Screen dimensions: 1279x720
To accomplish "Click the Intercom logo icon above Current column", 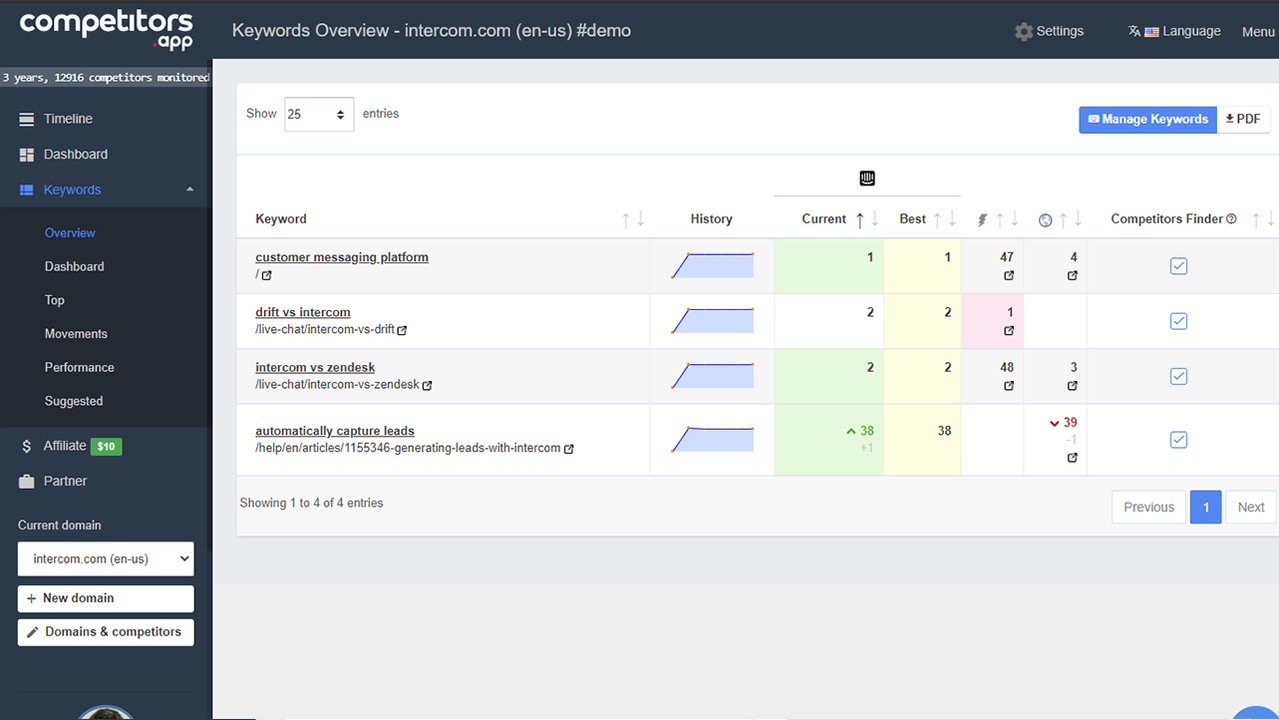I will coord(867,178).
